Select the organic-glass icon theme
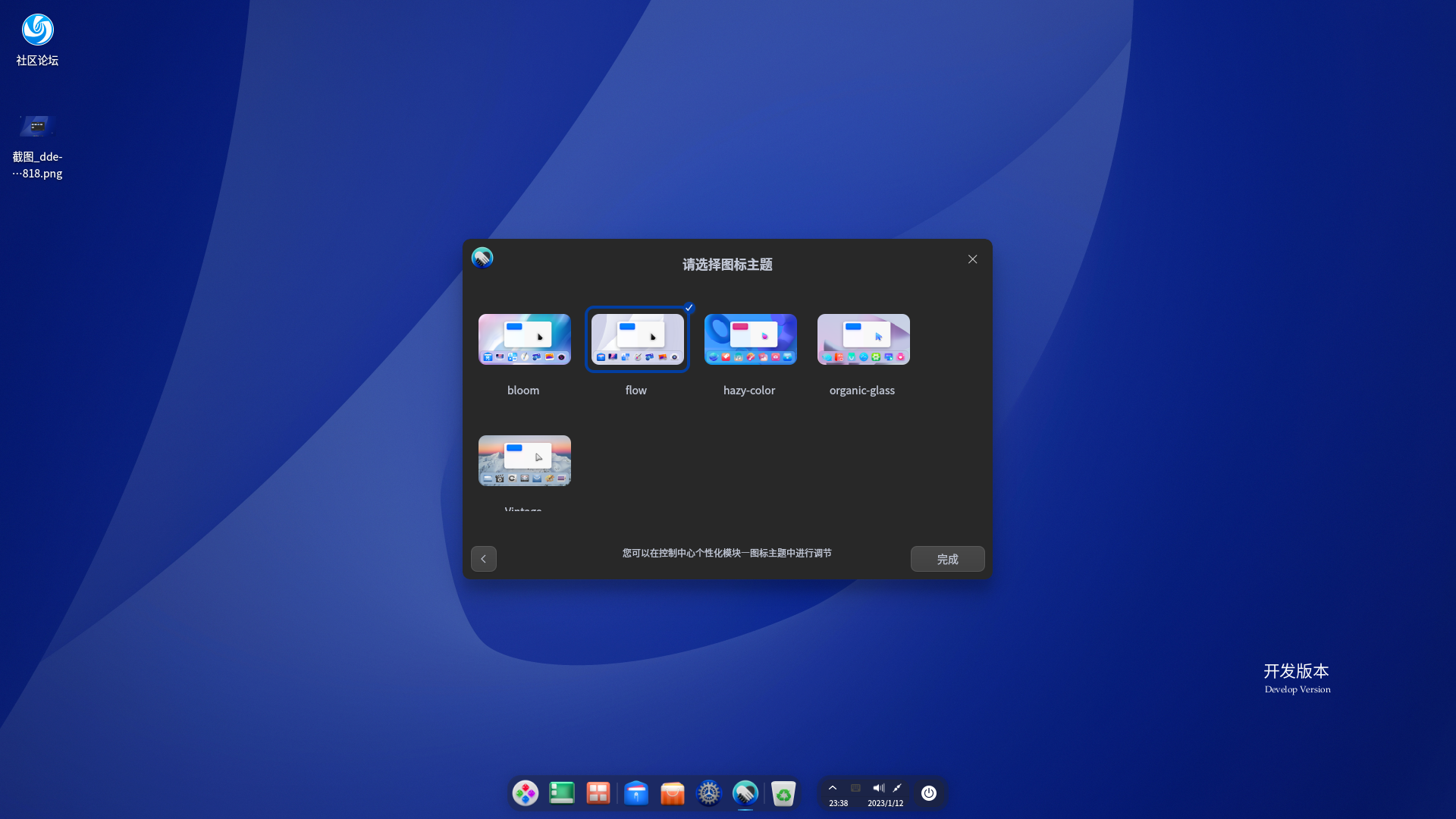Image resolution: width=1456 pixels, height=819 pixels. pos(863,339)
